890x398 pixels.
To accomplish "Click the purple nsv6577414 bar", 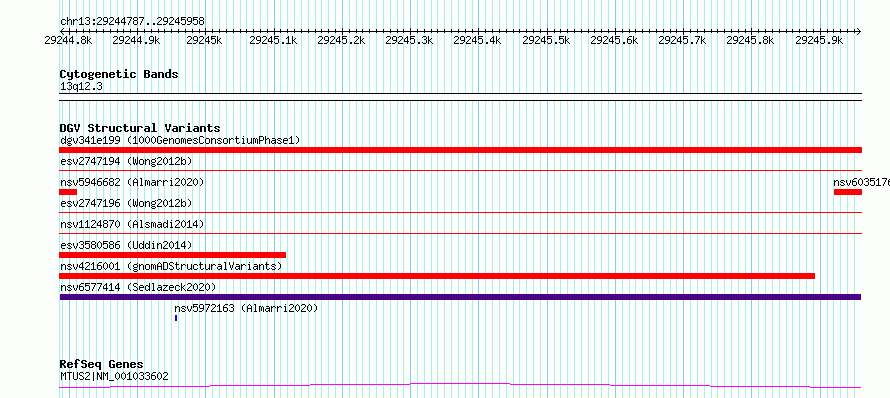I will 460,297.
